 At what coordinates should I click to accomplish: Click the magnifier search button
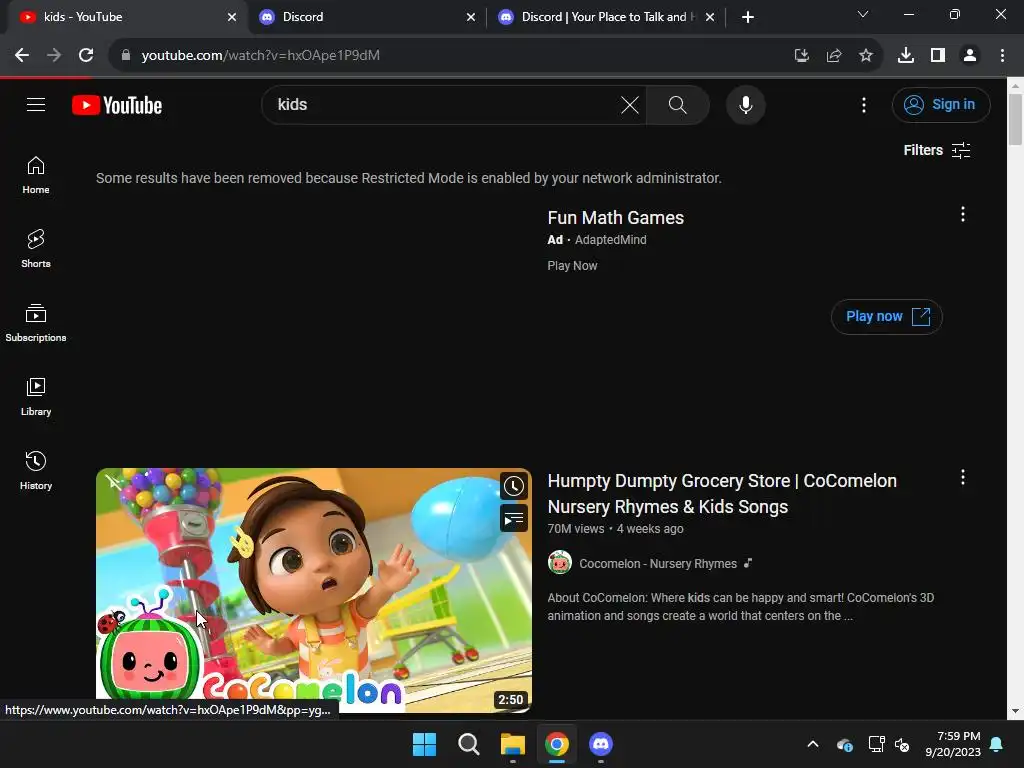pyautogui.click(x=677, y=104)
